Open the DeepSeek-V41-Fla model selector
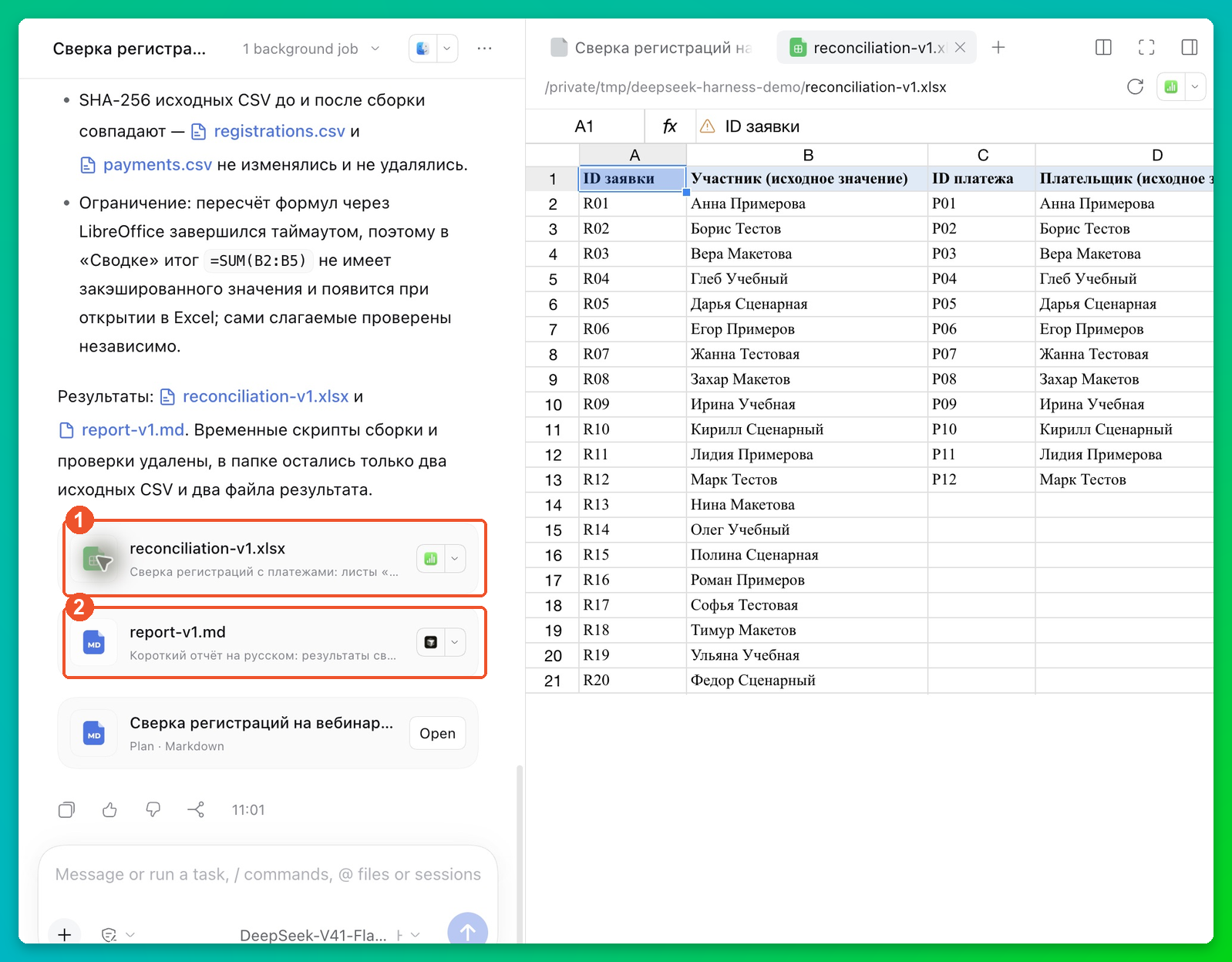 coord(330,935)
